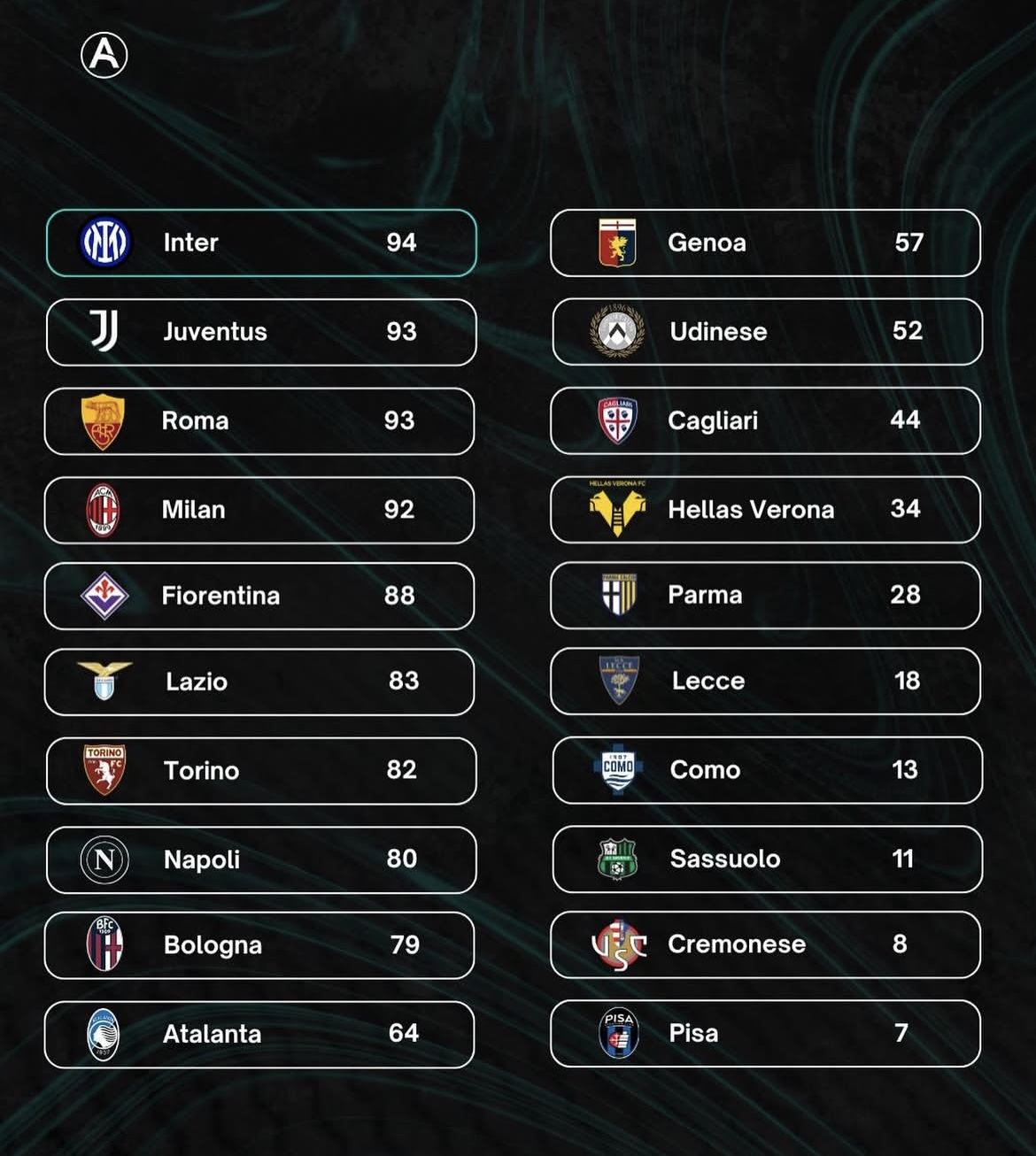Viewport: 1036px width, 1156px height.
Task: Tap the Como badge
Action: [618, 768]
